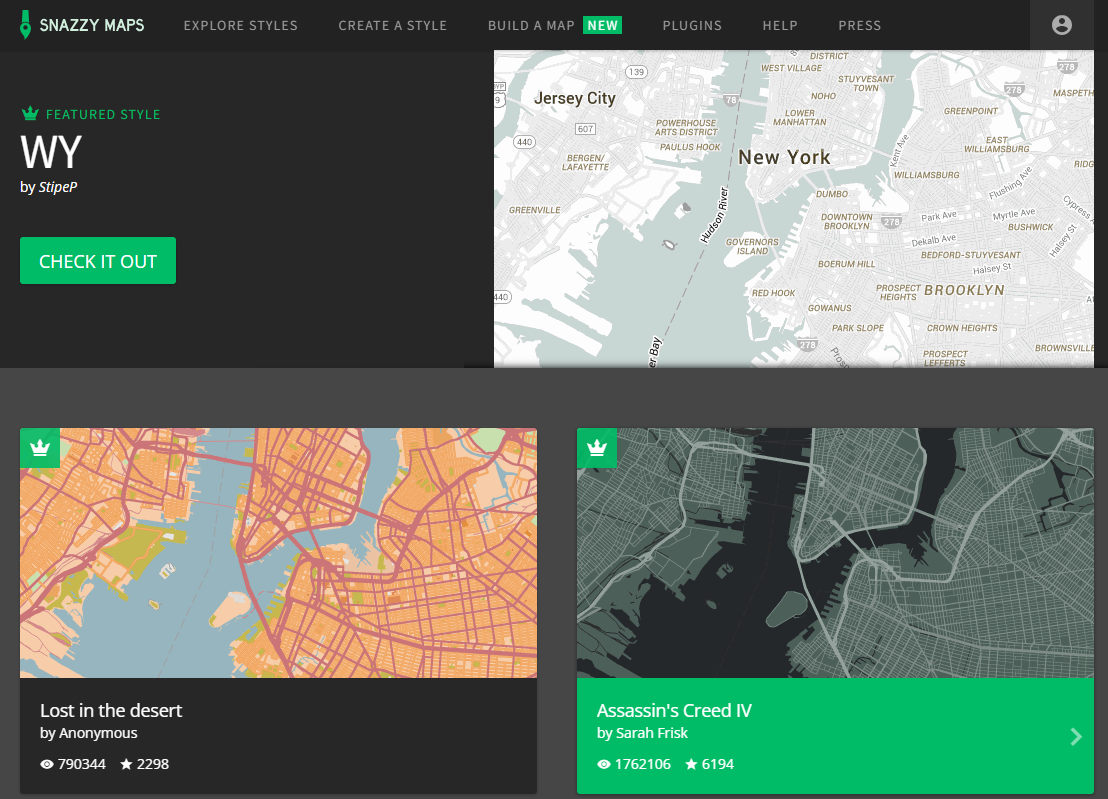1108x799 pixels.
Task: Click the New York label on the map
Action: coord(784,157)
